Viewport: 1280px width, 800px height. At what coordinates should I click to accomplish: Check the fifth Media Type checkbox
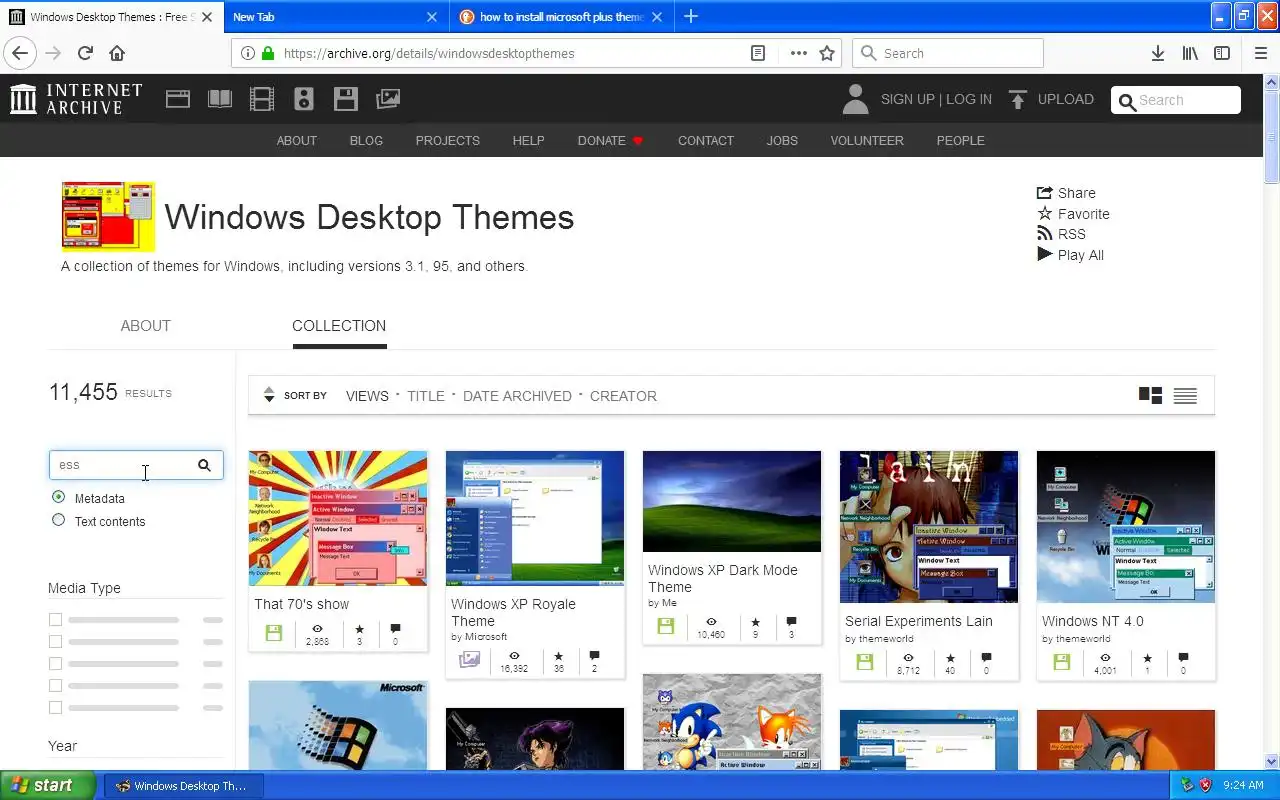tap(55, 708)
